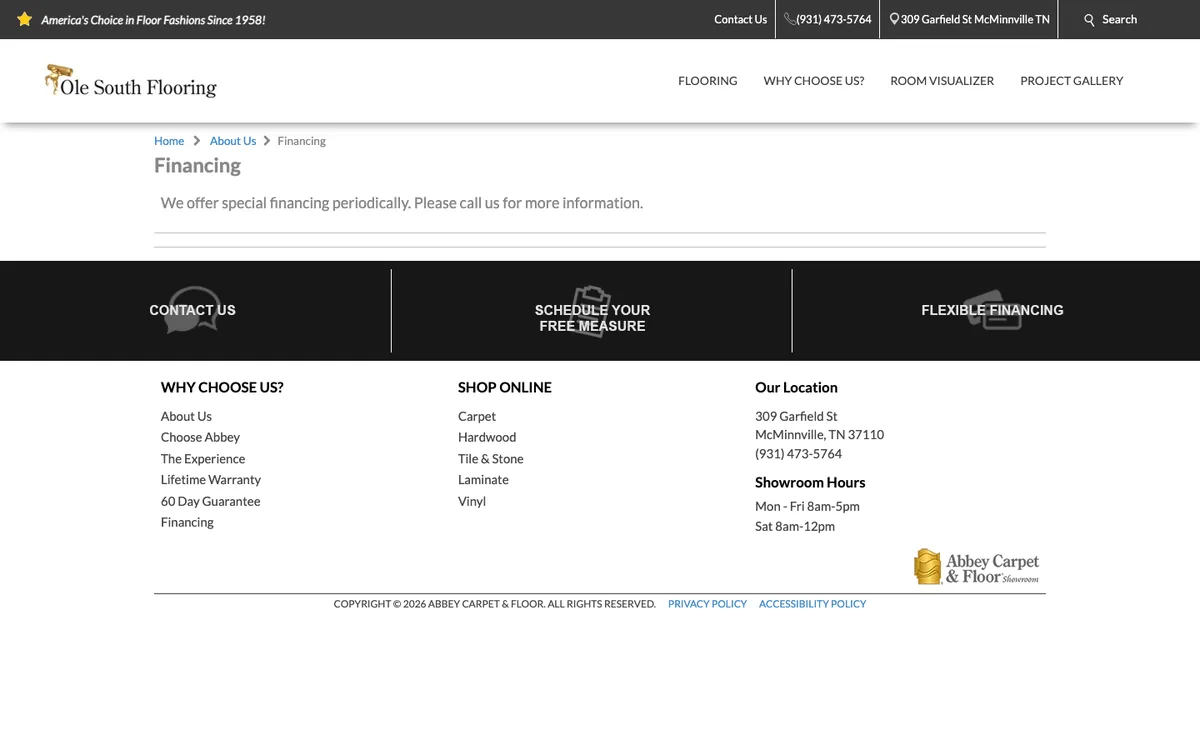This screenshot has width=1200, height=750.
Task: Click the CONTACT US banner with chat bubbles
Action: coord(192,310)
